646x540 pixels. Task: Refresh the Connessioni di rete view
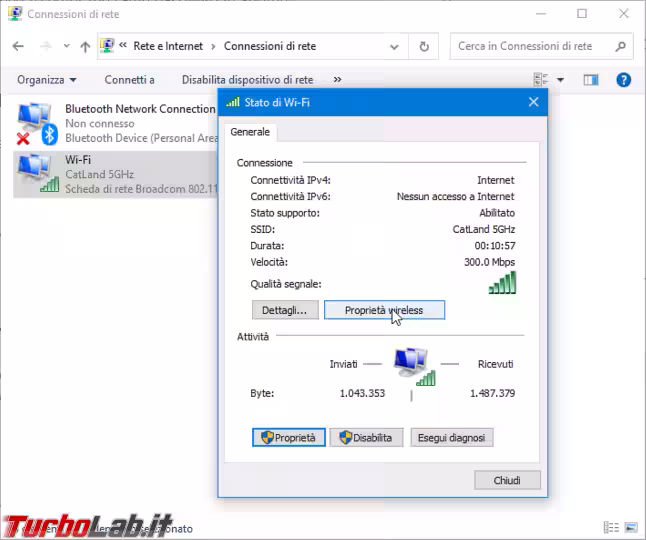tap(424, 46)
